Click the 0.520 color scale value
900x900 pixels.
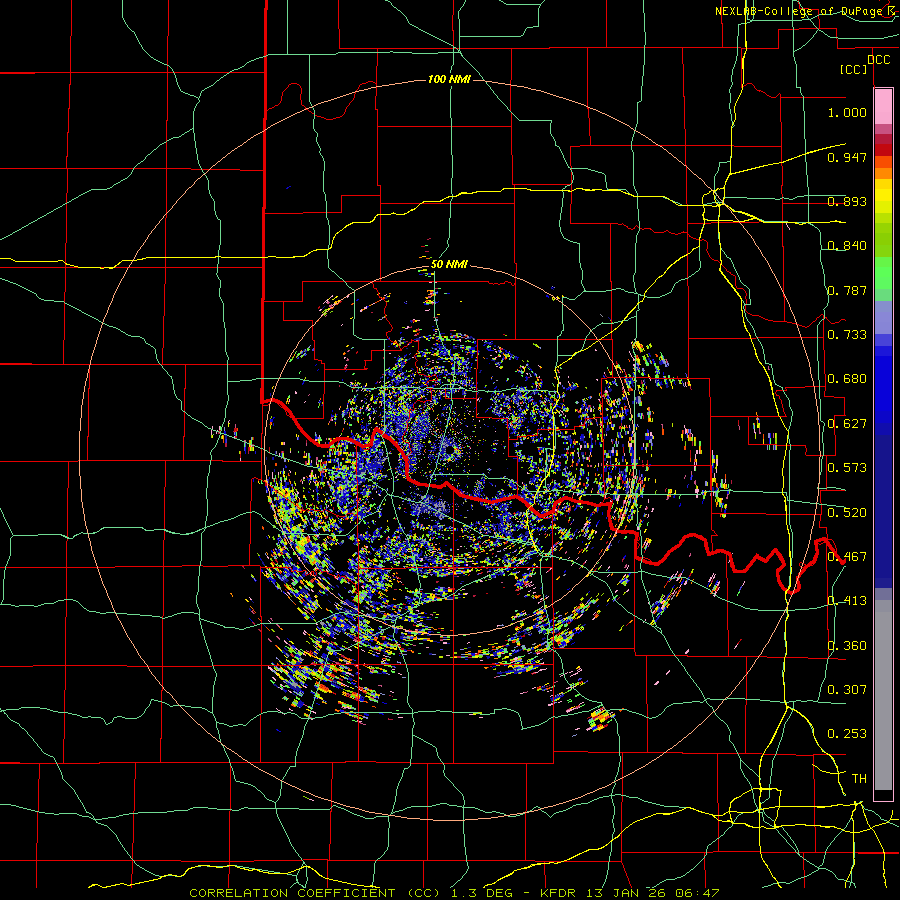847,513
